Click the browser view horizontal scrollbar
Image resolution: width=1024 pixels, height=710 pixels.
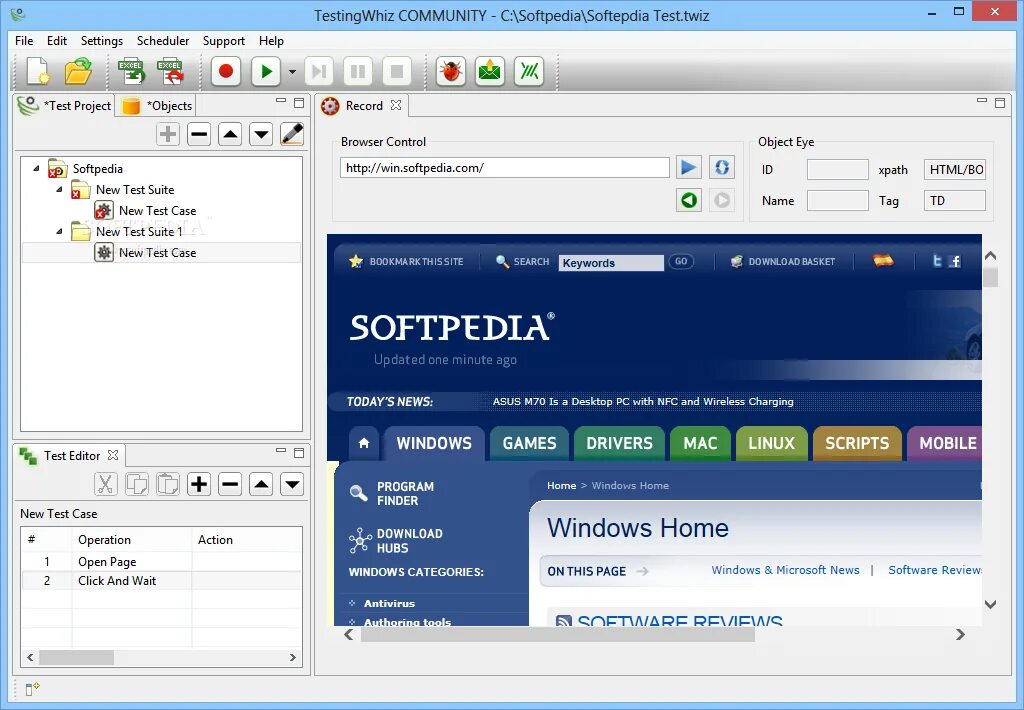tap(558, 634)
